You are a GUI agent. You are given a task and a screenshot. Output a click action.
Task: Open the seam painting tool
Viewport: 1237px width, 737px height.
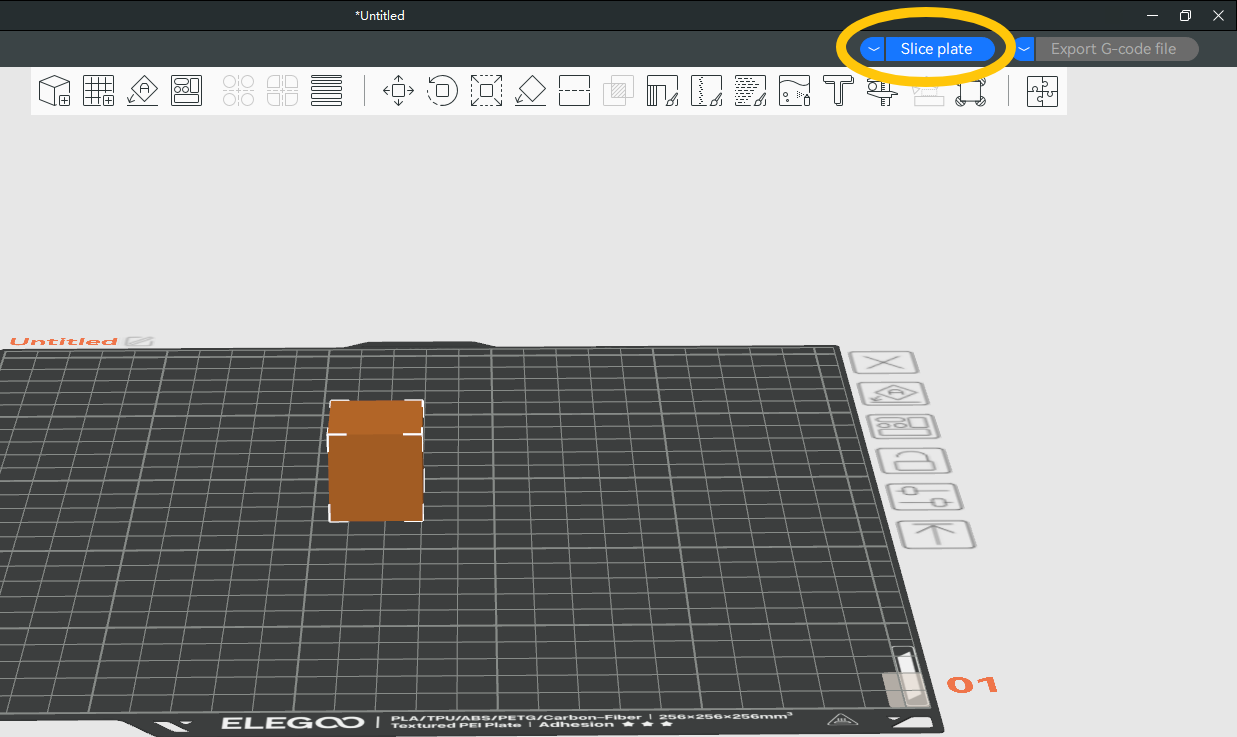coord(706,90)
